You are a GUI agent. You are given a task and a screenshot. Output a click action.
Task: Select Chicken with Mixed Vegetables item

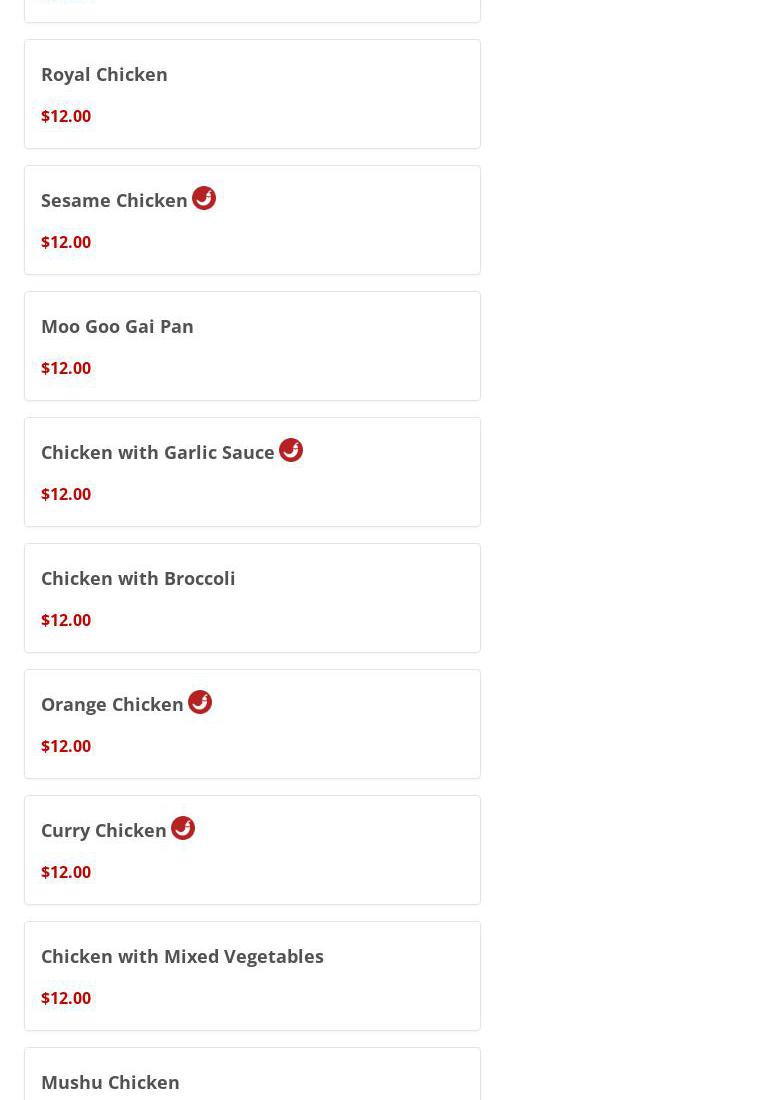(x=182, y=957)
